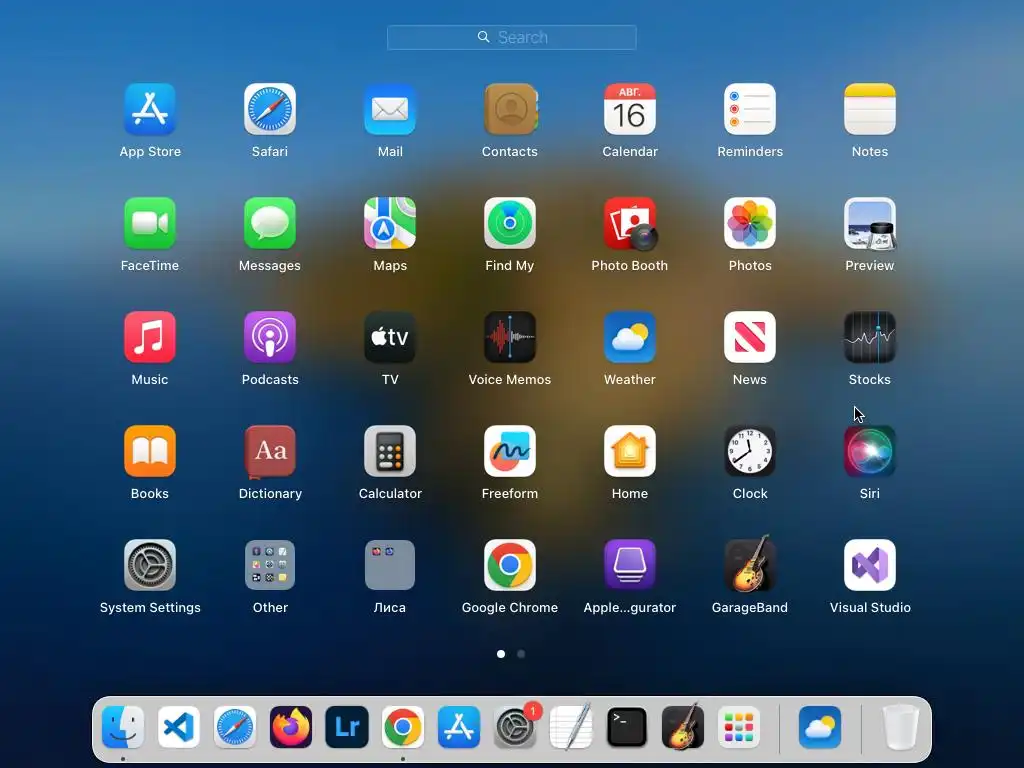1024x768 pixels.
Task: Open Weather icon in the Dock
Action: [820, 727]
